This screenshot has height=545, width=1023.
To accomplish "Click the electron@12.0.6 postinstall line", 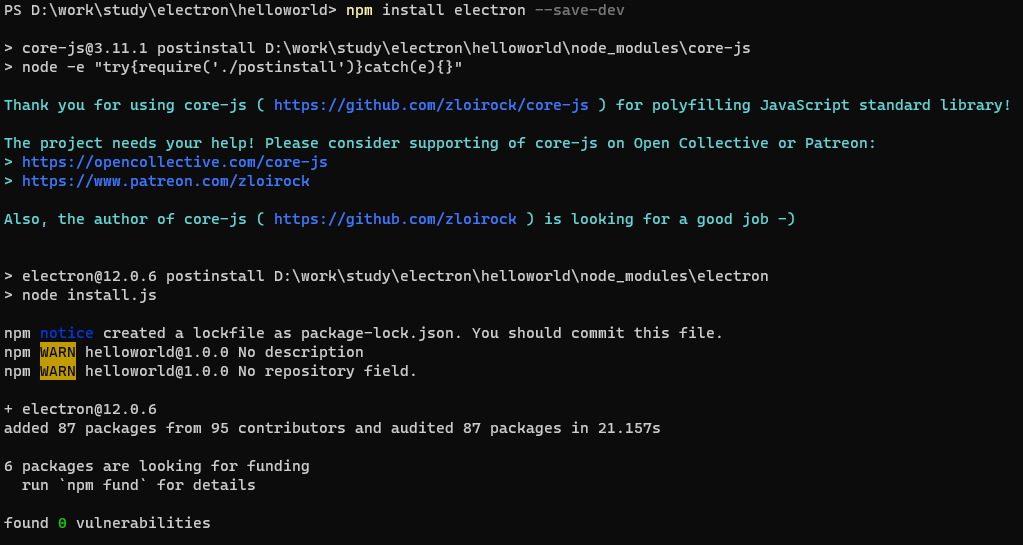I will [386, 276].
